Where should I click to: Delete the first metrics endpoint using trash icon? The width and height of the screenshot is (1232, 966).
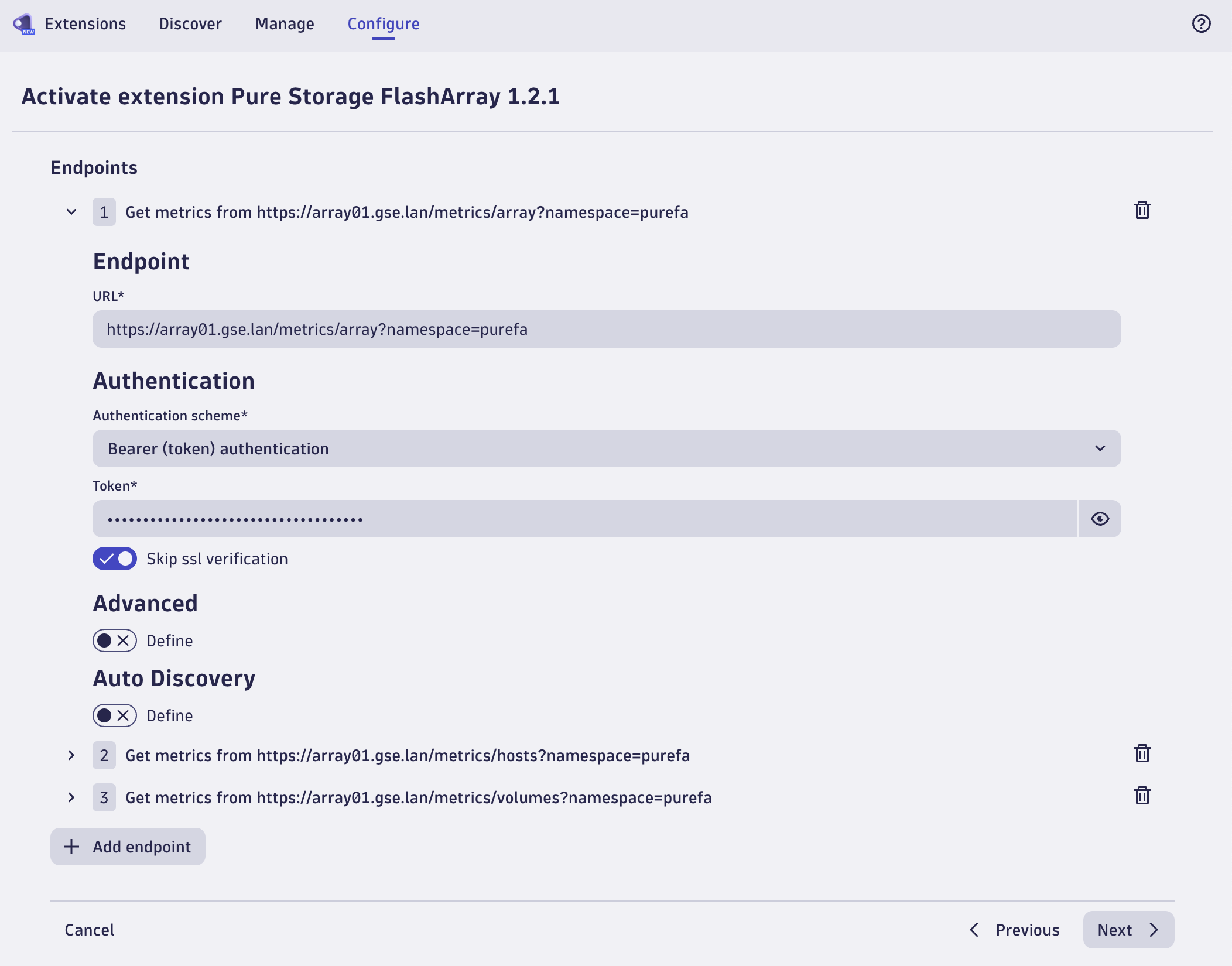point(1142,211)
